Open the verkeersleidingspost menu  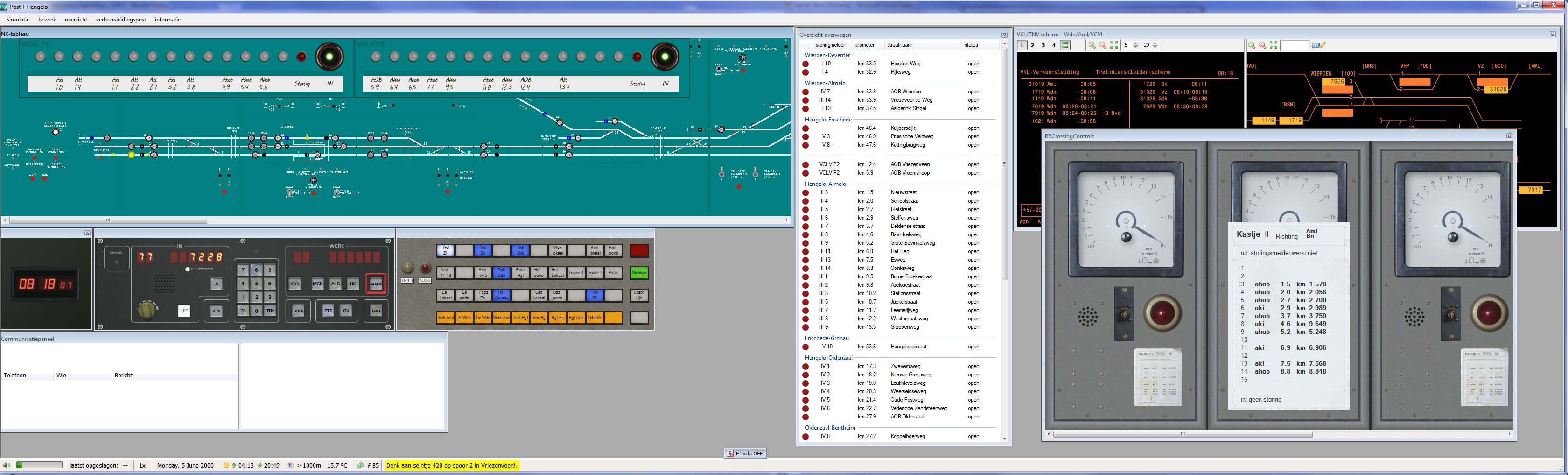[121, 20]
